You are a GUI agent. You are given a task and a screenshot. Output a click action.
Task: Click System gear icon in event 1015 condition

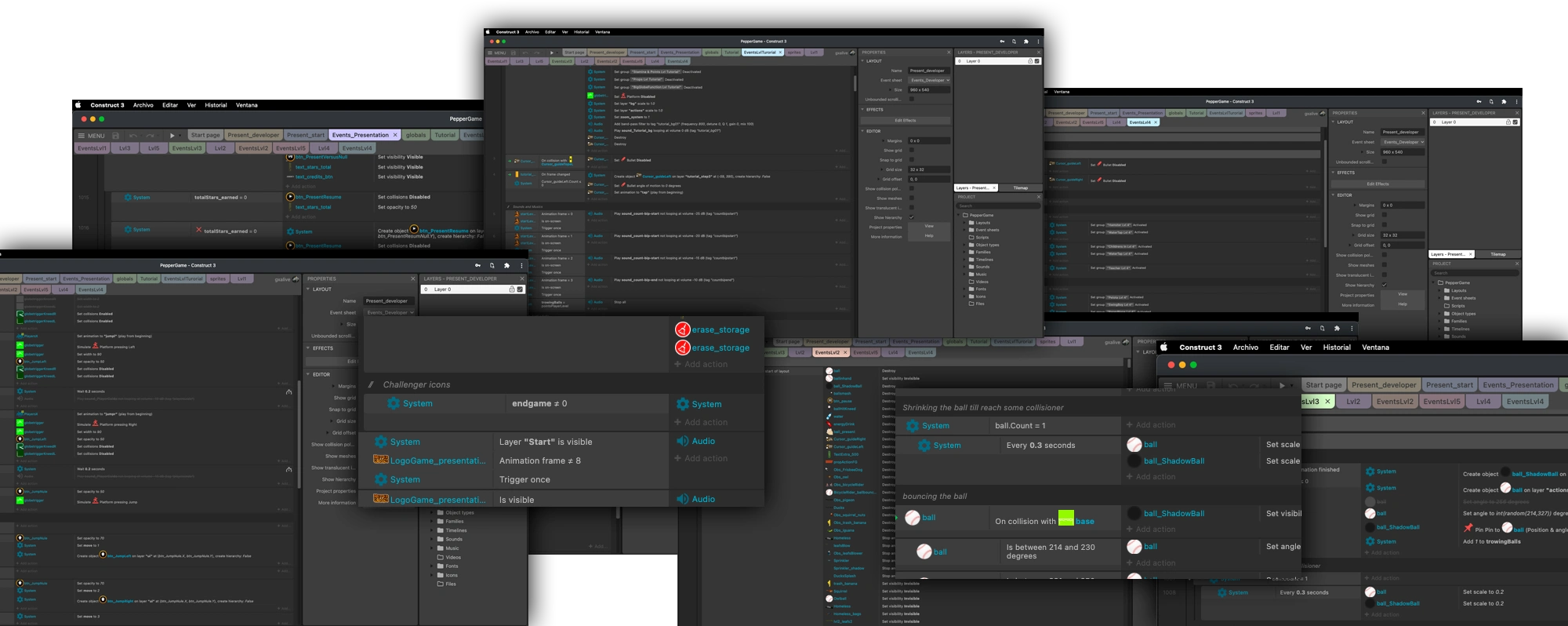tap(128, 198)
